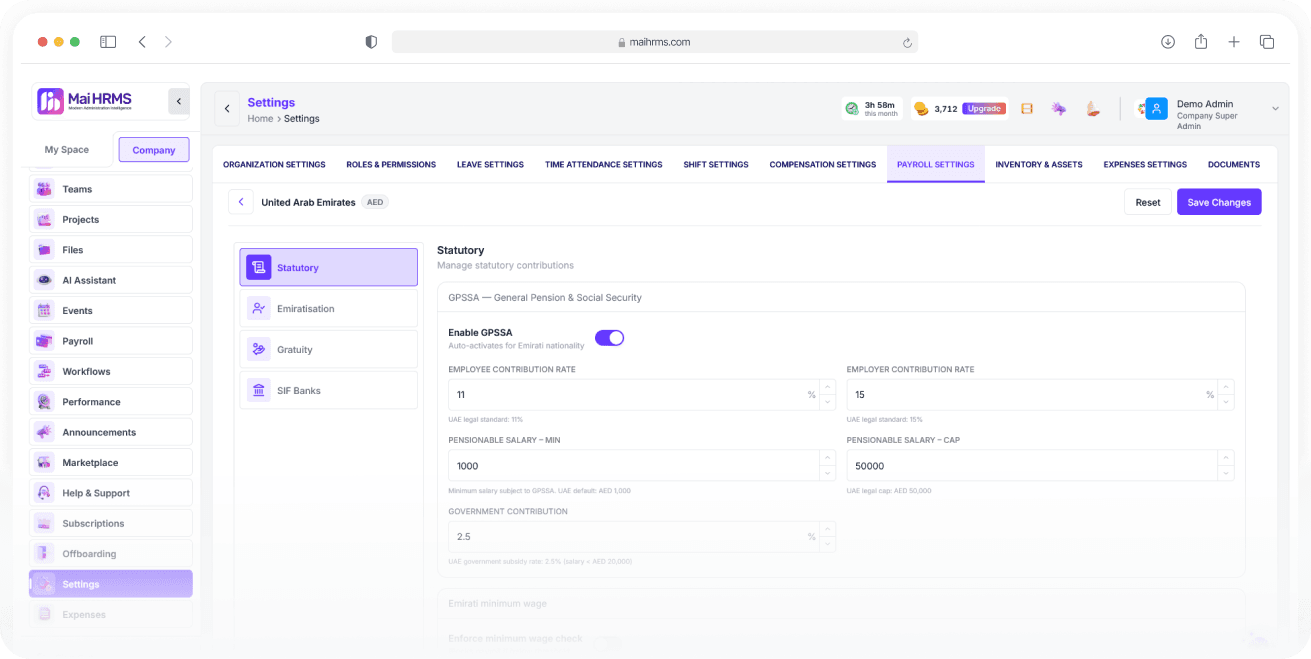The height and width of the screenshot is (659, 1311).
Task: Open Compensation Settings tab
Action: point(822,164)
